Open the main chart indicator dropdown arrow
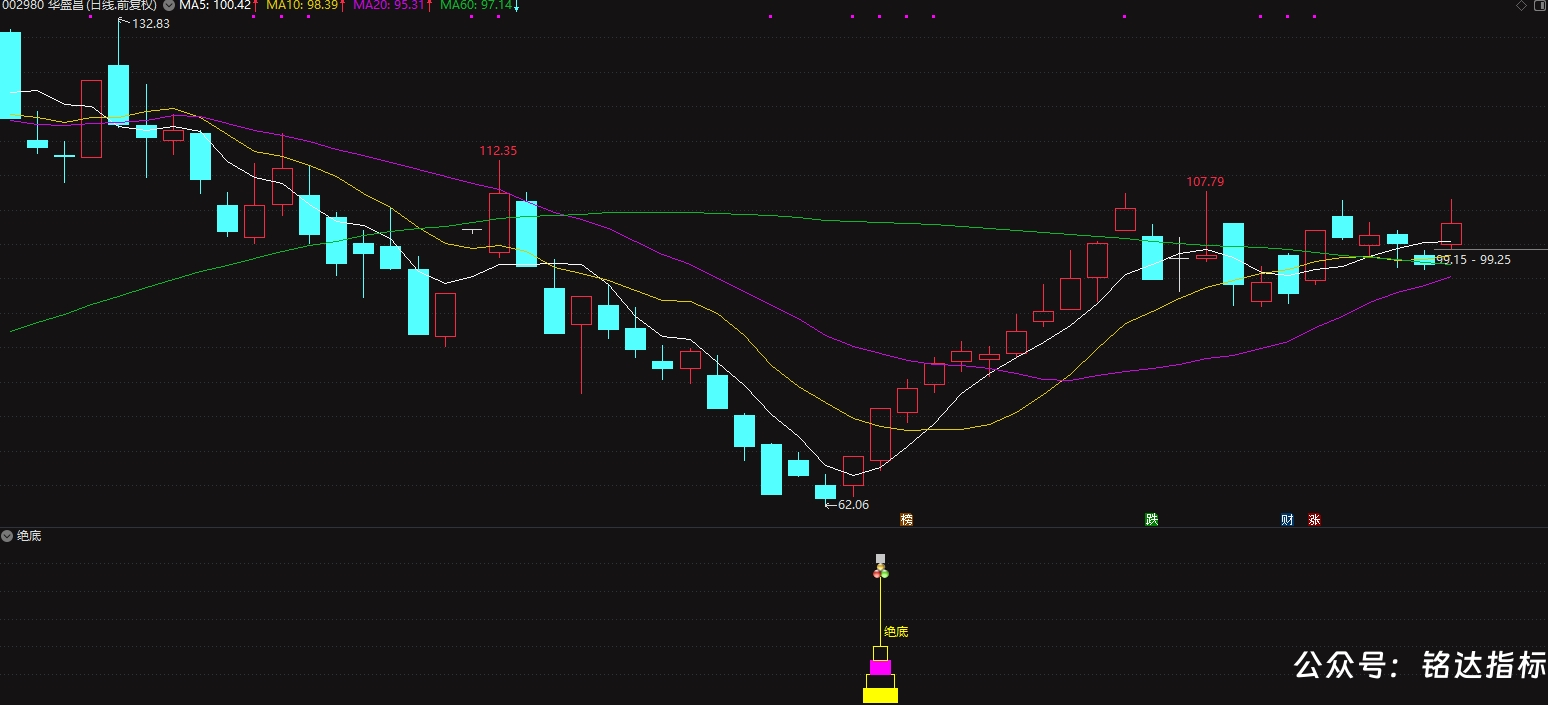Screen dimensions: 1548x705 (x=167, y=5)
